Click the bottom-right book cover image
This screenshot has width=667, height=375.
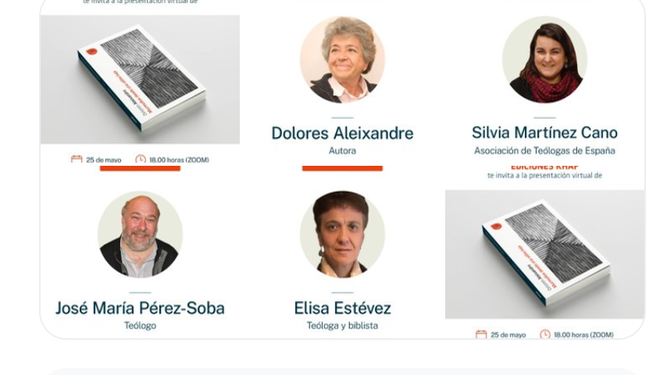point(544,254)
